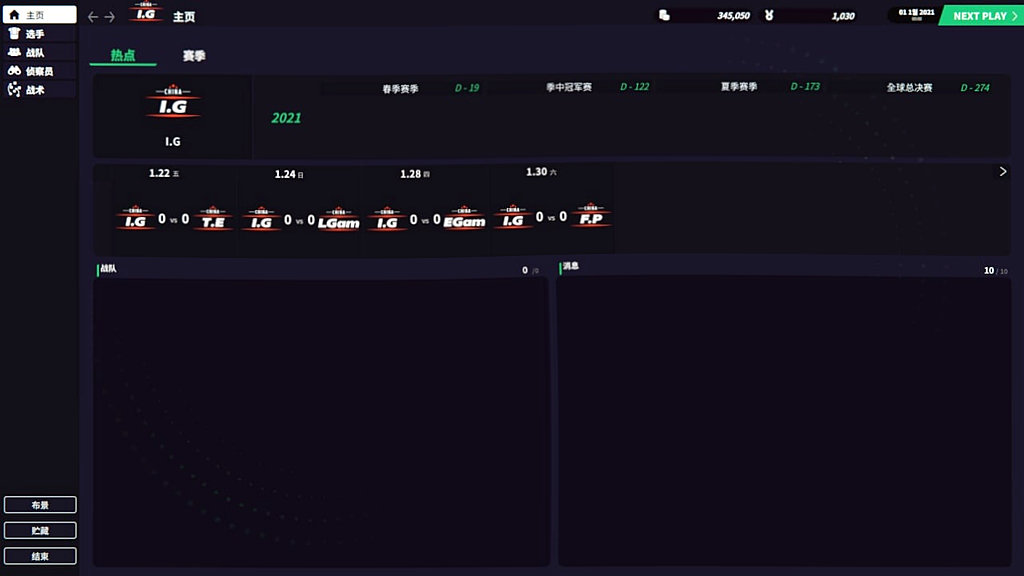Select the T.E team logo
This screenshot has height=576, width=1024.
213,219
